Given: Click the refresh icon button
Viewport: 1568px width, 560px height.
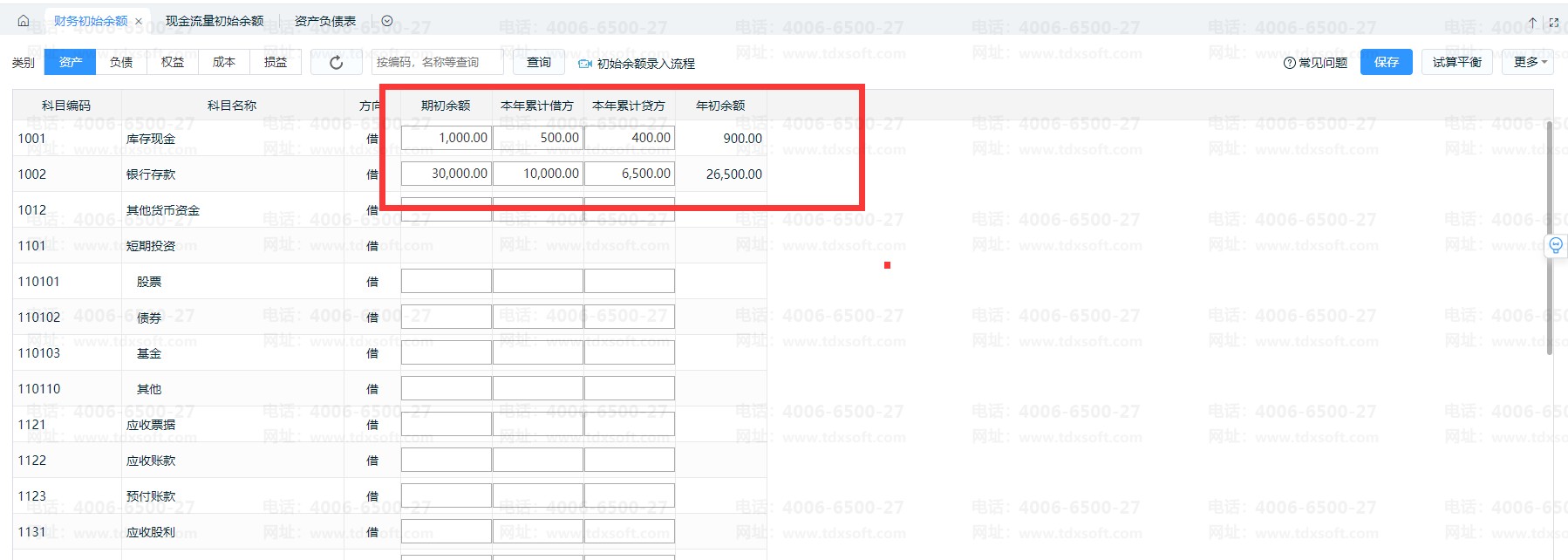Looking at the screenshot, I should pos(336,63).
